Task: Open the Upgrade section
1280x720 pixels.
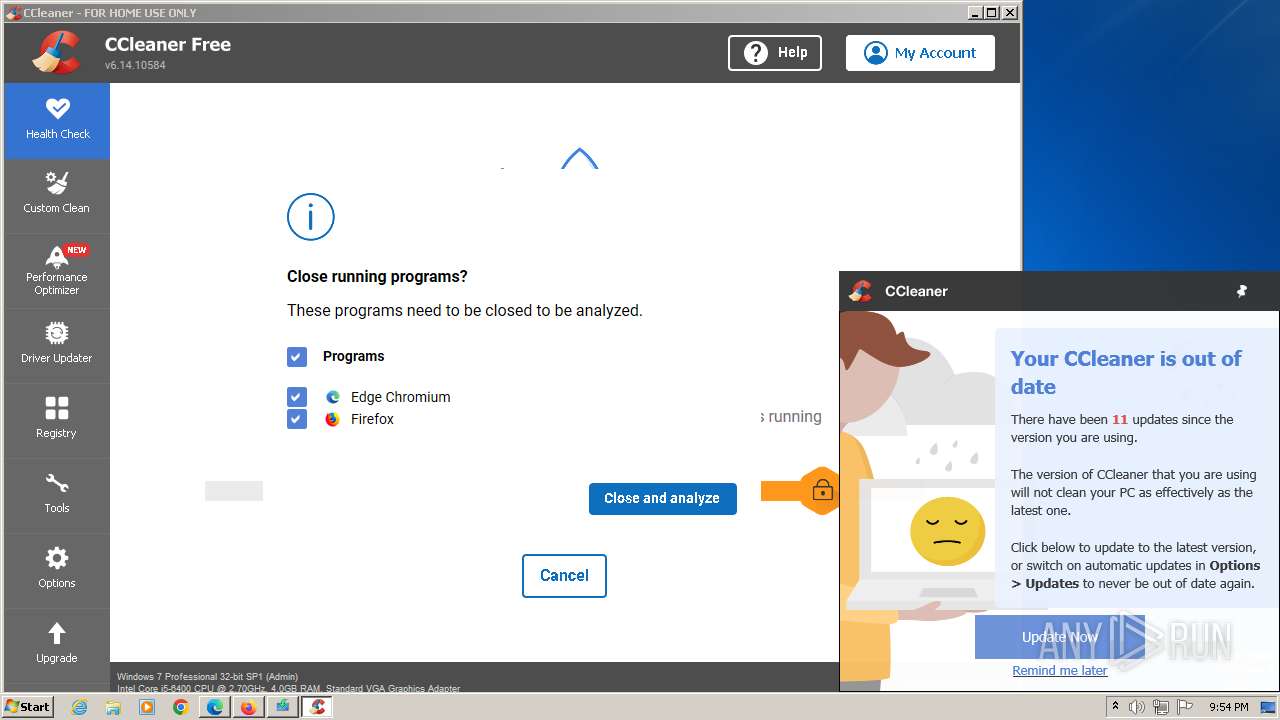Action: [x=57, y=646]
